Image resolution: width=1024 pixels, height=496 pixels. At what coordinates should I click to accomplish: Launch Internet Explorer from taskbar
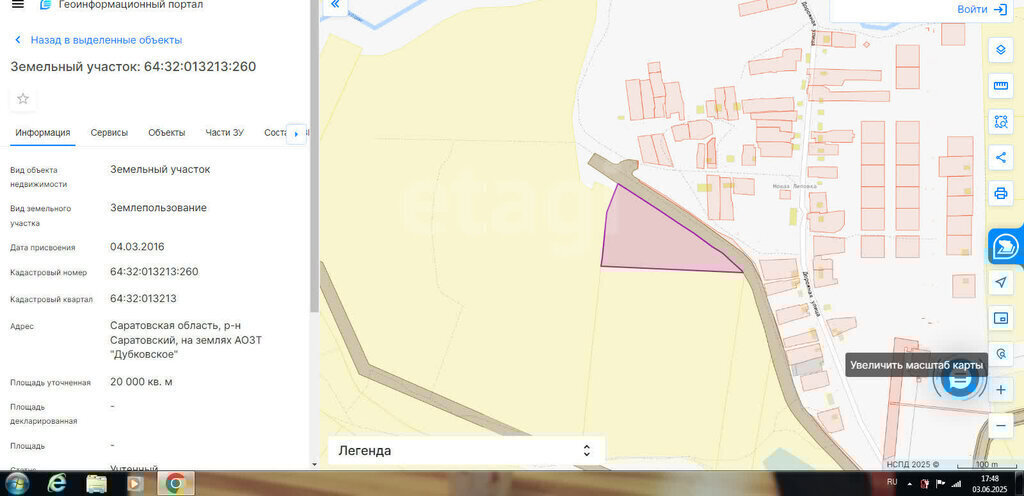tap(57, 484)
